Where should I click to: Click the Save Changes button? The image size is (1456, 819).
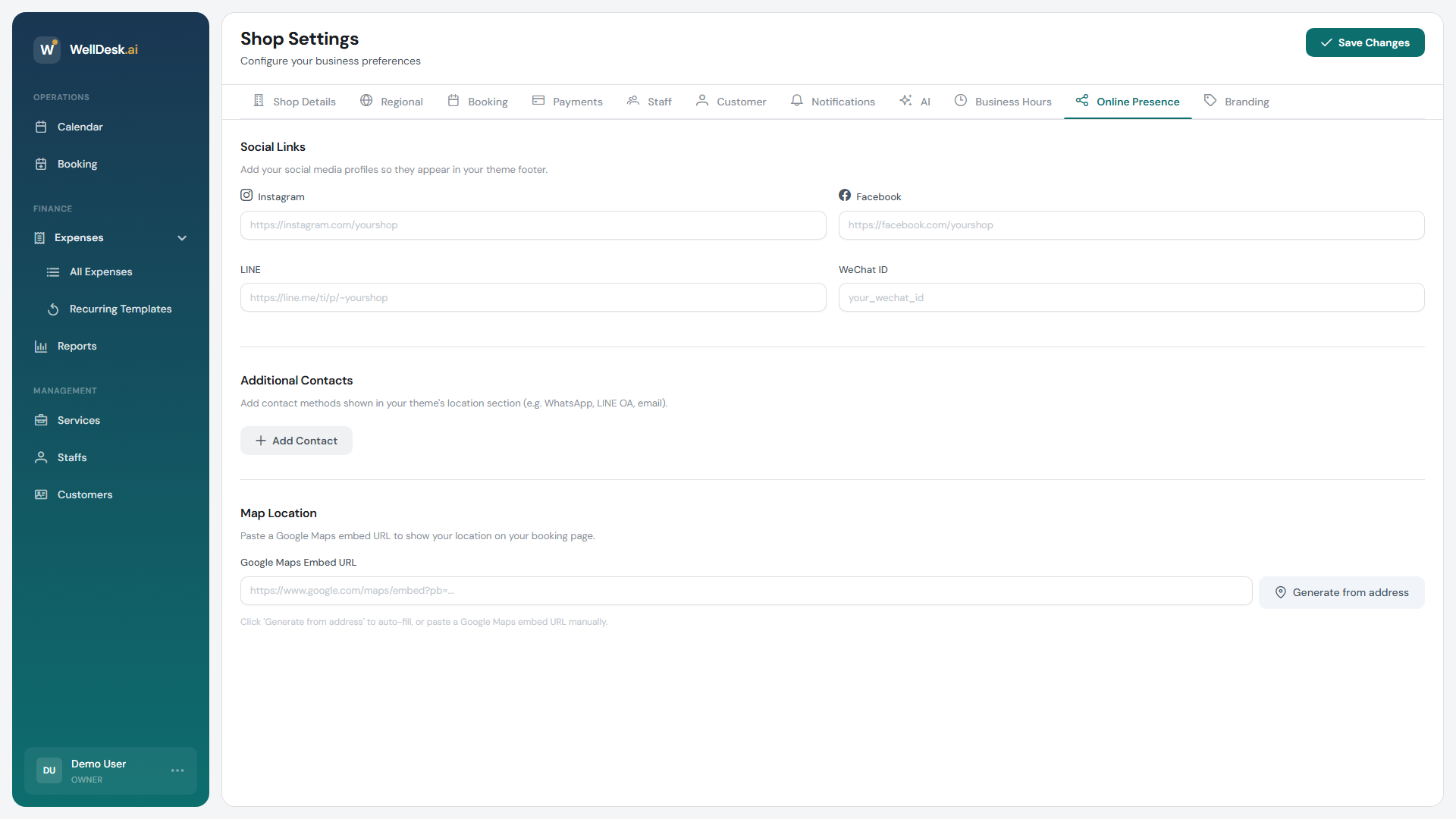pos(1365,42)
